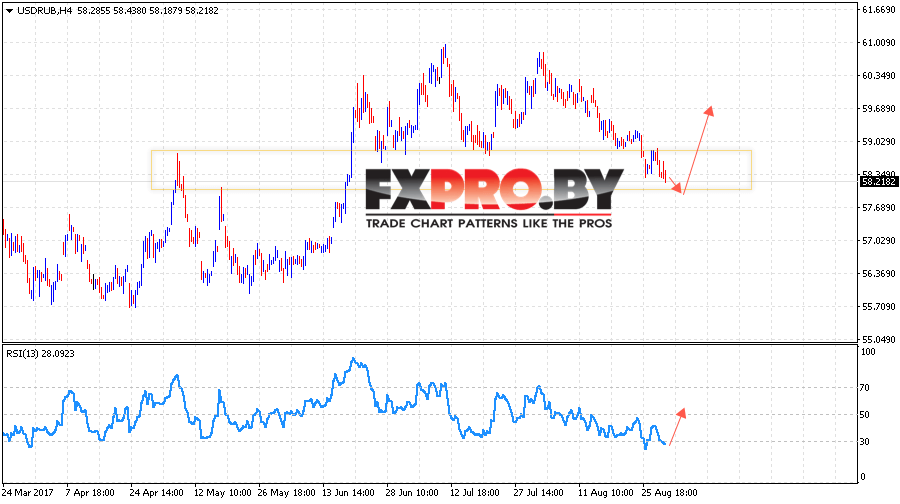Click price scale label 60.3490
Screen dimensions: 900x504
pyautogui.click(x=879, y=76)
